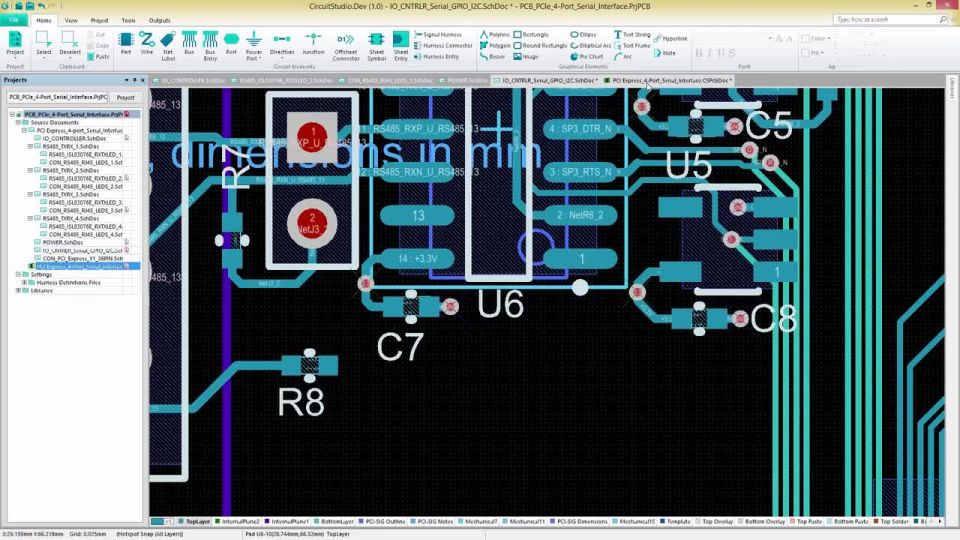Place a Text String
This screenshot has width=960, height=540.
[x=632, y=35]
